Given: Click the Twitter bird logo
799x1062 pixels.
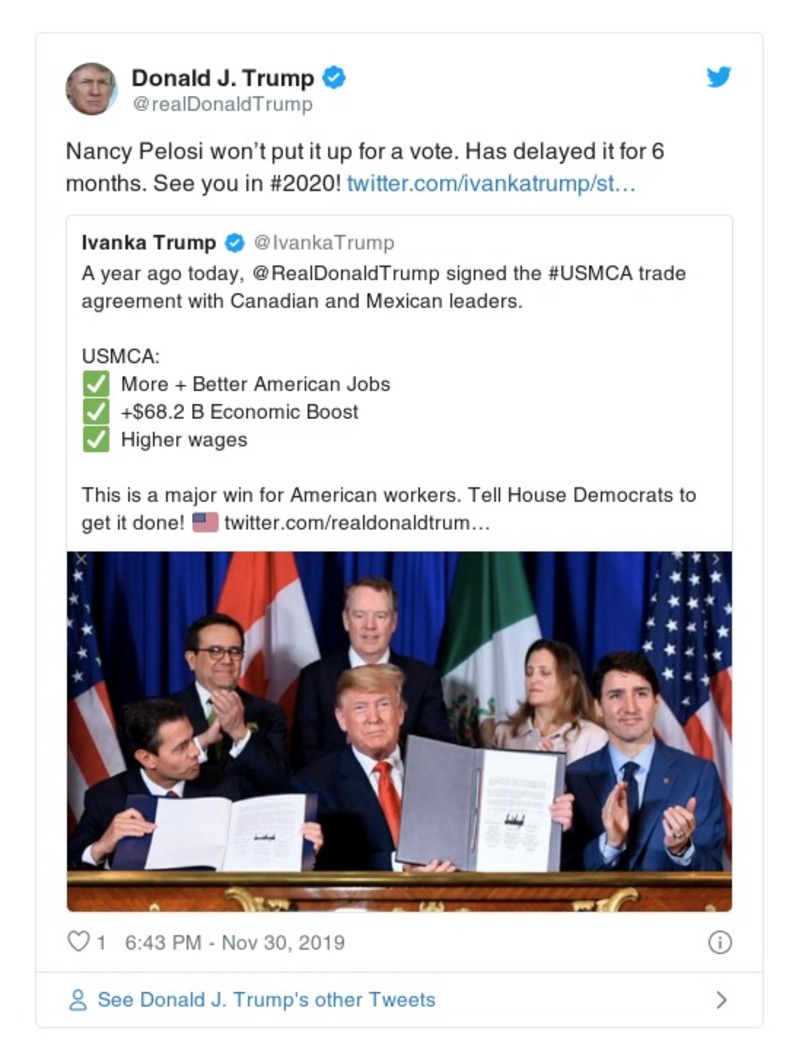Looking at the screenshot, I should [719, 77].
